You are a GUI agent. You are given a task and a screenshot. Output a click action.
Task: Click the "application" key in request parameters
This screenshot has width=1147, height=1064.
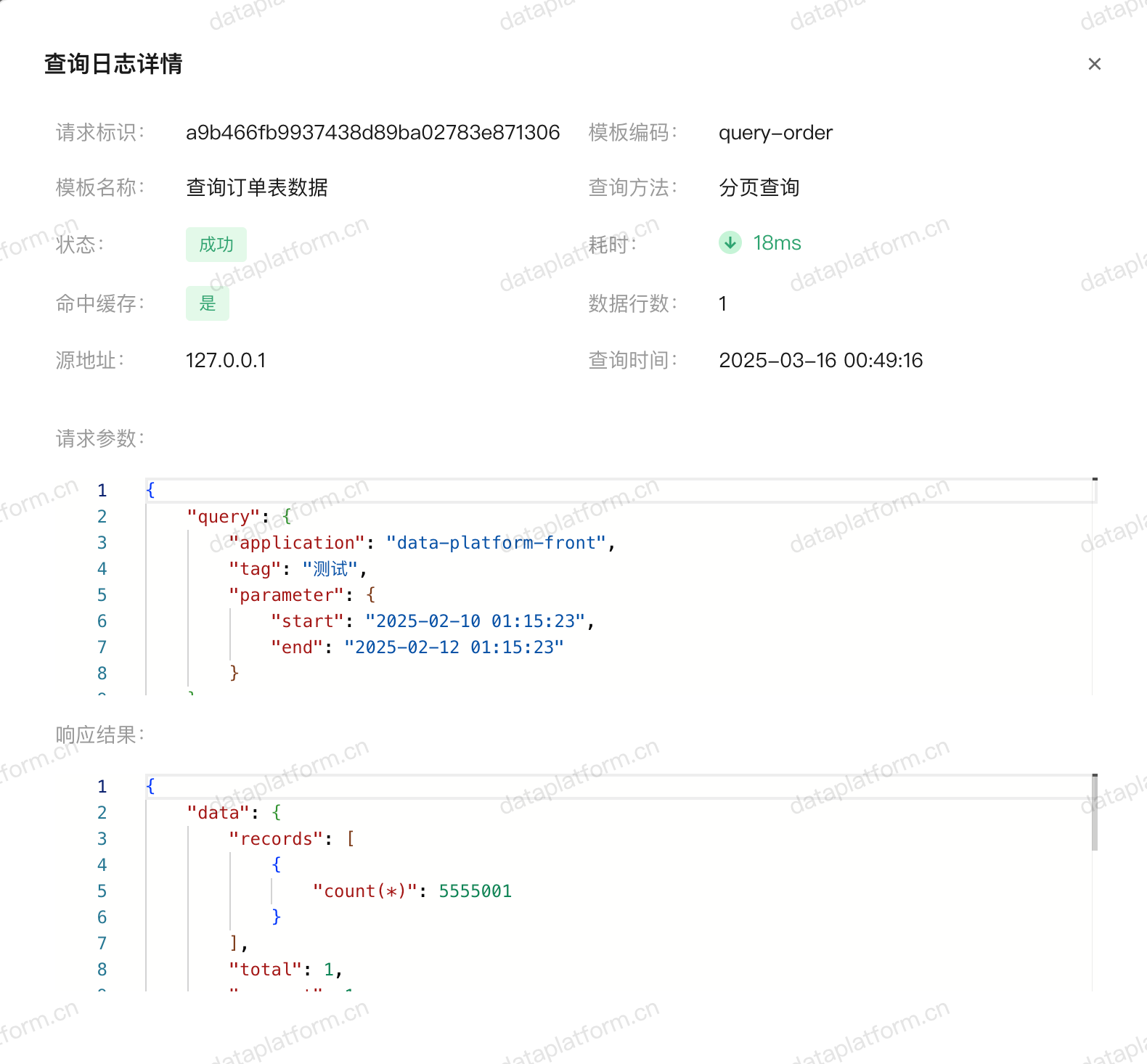[296, 543]
